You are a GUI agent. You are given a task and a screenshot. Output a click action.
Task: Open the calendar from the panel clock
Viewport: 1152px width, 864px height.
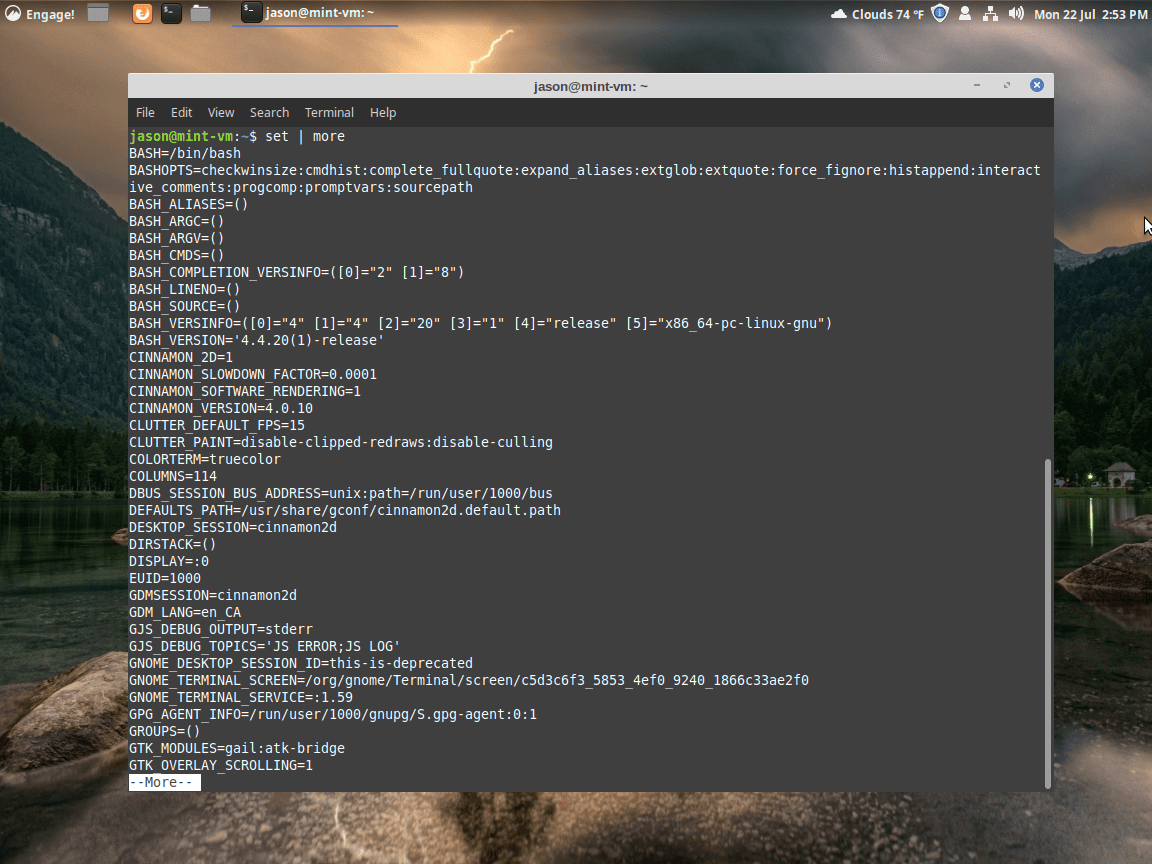pyautogui.click(x=1090, y=14)
